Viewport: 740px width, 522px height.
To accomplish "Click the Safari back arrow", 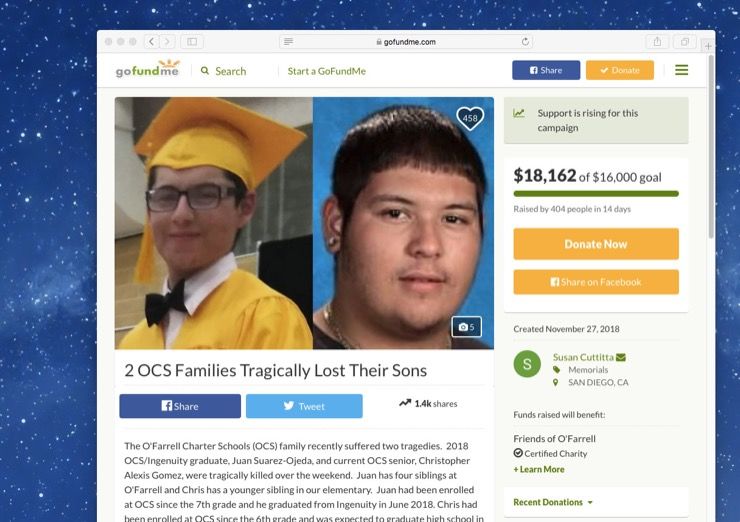I will pyautogui.click(x=151, y=42).
